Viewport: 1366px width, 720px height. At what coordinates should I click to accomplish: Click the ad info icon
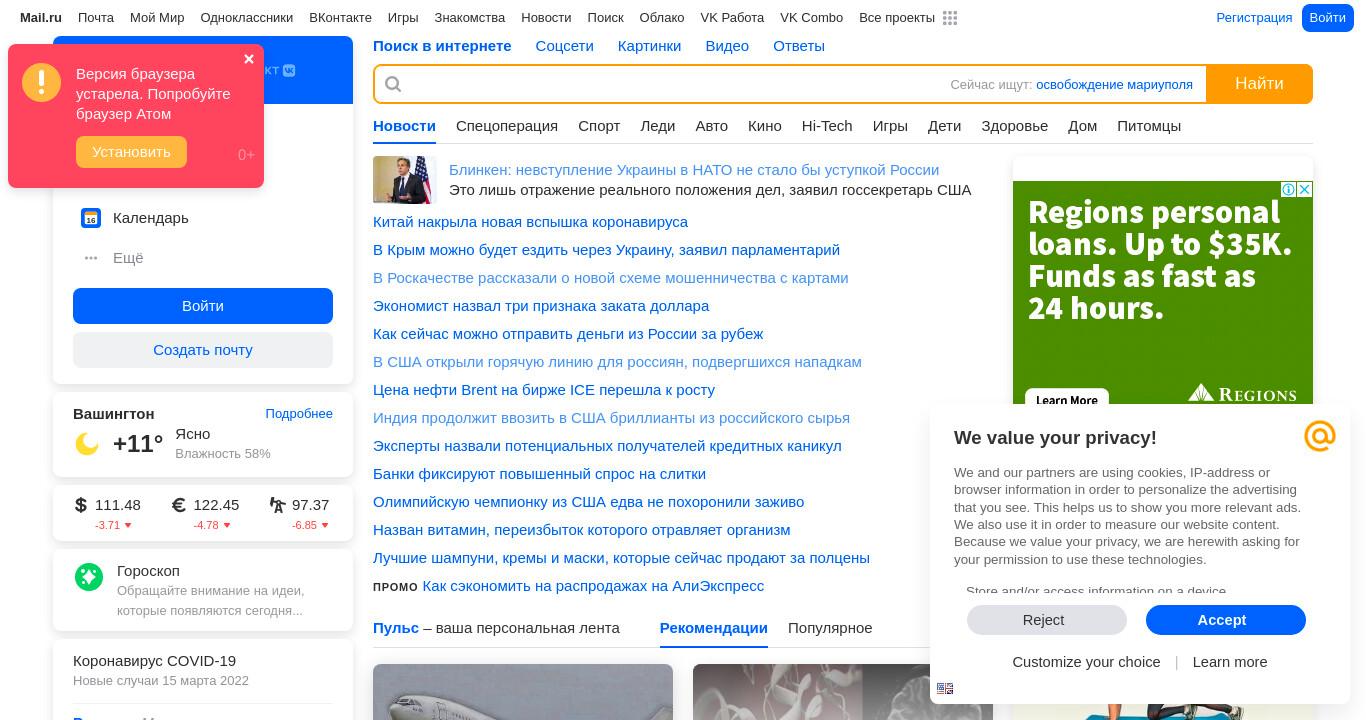[x=1289, y=190]
